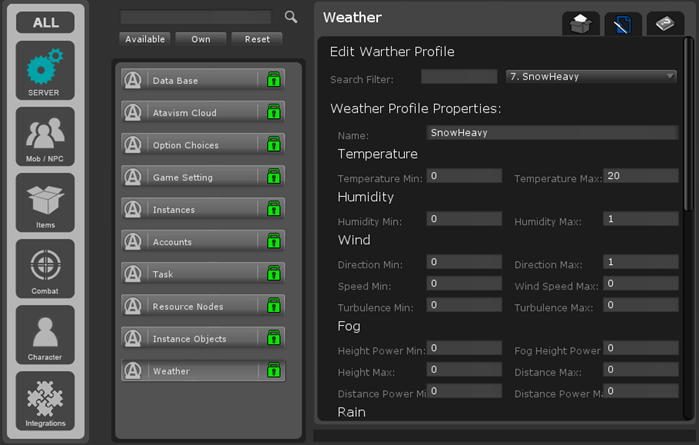Select the ALL category button
The width and height of the screenshot is (699, 445).
pos(45,22)
